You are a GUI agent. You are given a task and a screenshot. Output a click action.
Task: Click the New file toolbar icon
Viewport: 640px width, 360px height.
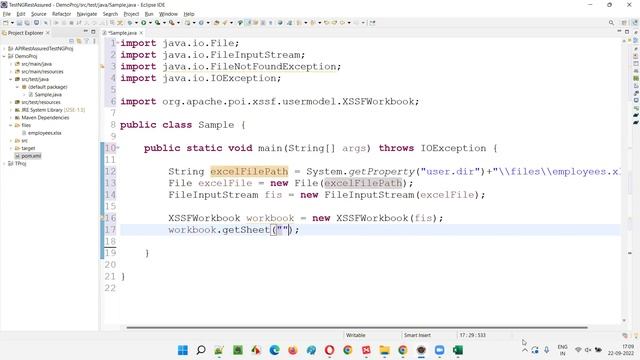pos(5,23)
